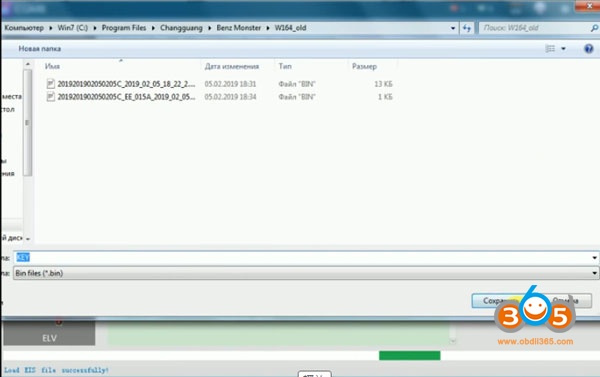Image resolution: width=600 pixels, height=377 pixels.
Task: Go to Benz Monster in breadcrumb
Action: click(x=239, y=28)
